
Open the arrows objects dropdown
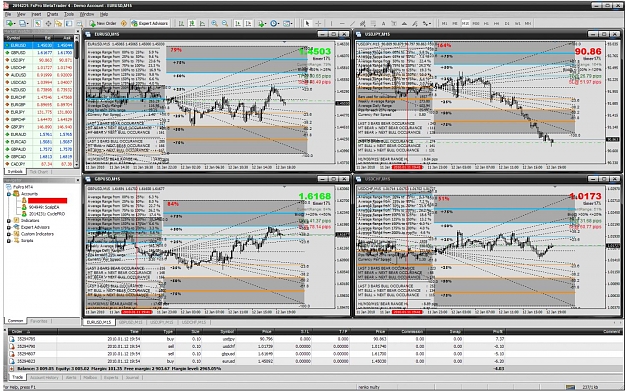pos(427,24)
